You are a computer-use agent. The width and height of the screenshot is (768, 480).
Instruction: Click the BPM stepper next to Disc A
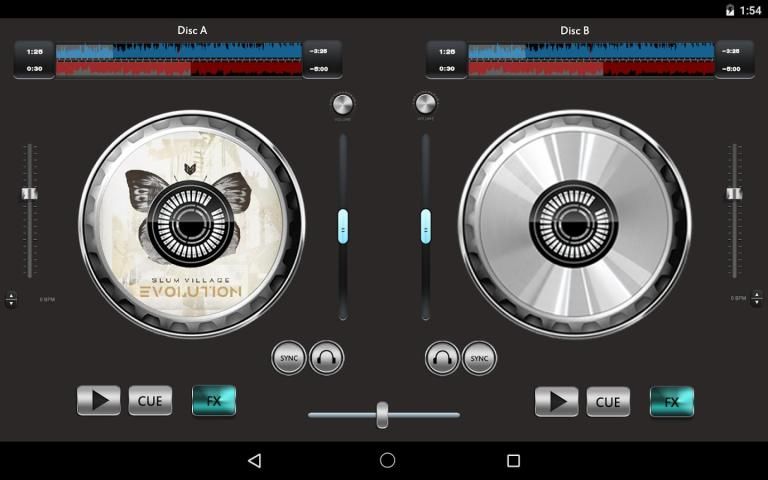[x=11, y=299]
